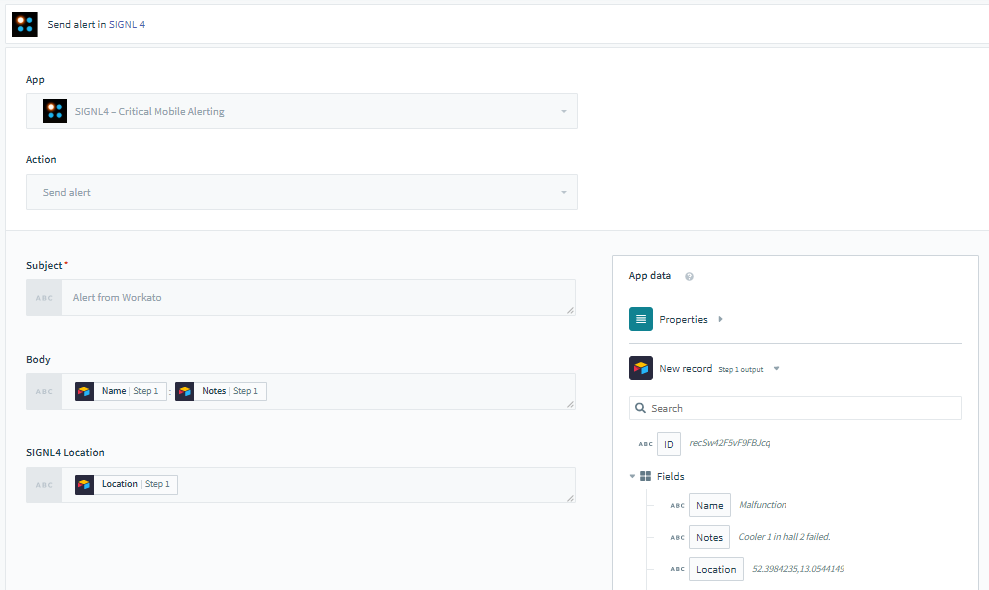Click ABC type icon beside ID datapill
Image resolution: width=989 pixels, height=590 pixels.
(x=645, y=444)
